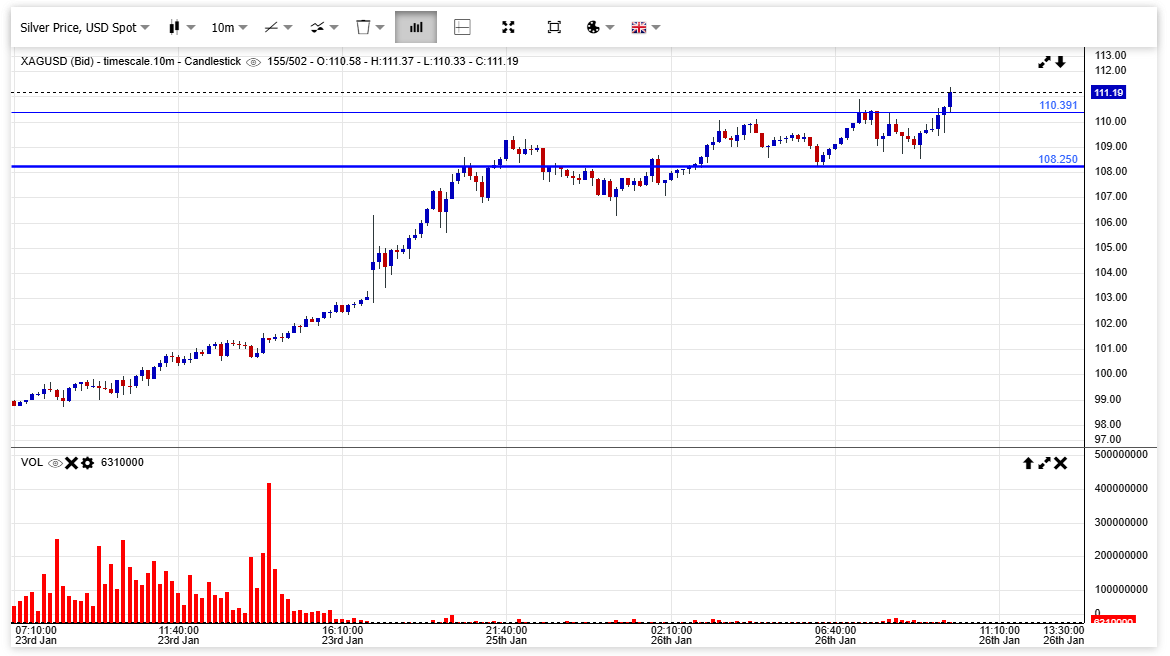
Task: Toggle XAGUSD candlestick series visibility eye
Action: [x=254, y=62]
